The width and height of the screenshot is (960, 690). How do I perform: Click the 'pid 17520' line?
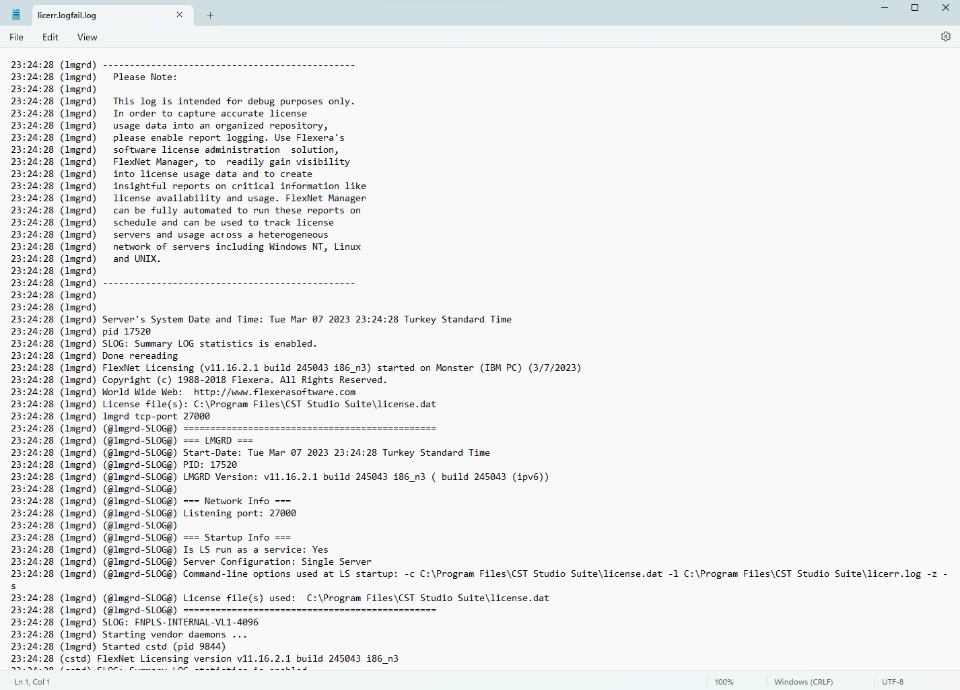126,331
